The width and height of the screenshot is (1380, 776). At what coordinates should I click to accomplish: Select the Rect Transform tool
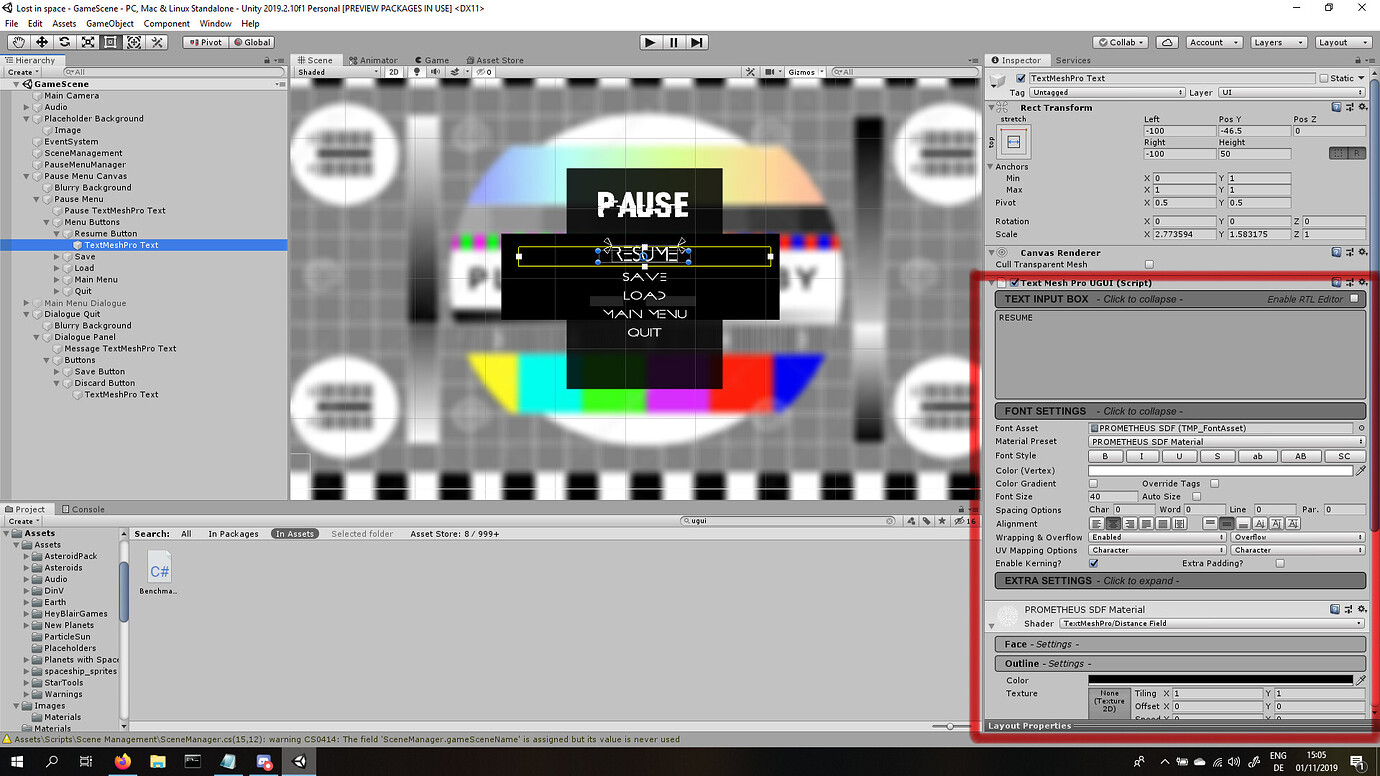[x=111, y=41]
